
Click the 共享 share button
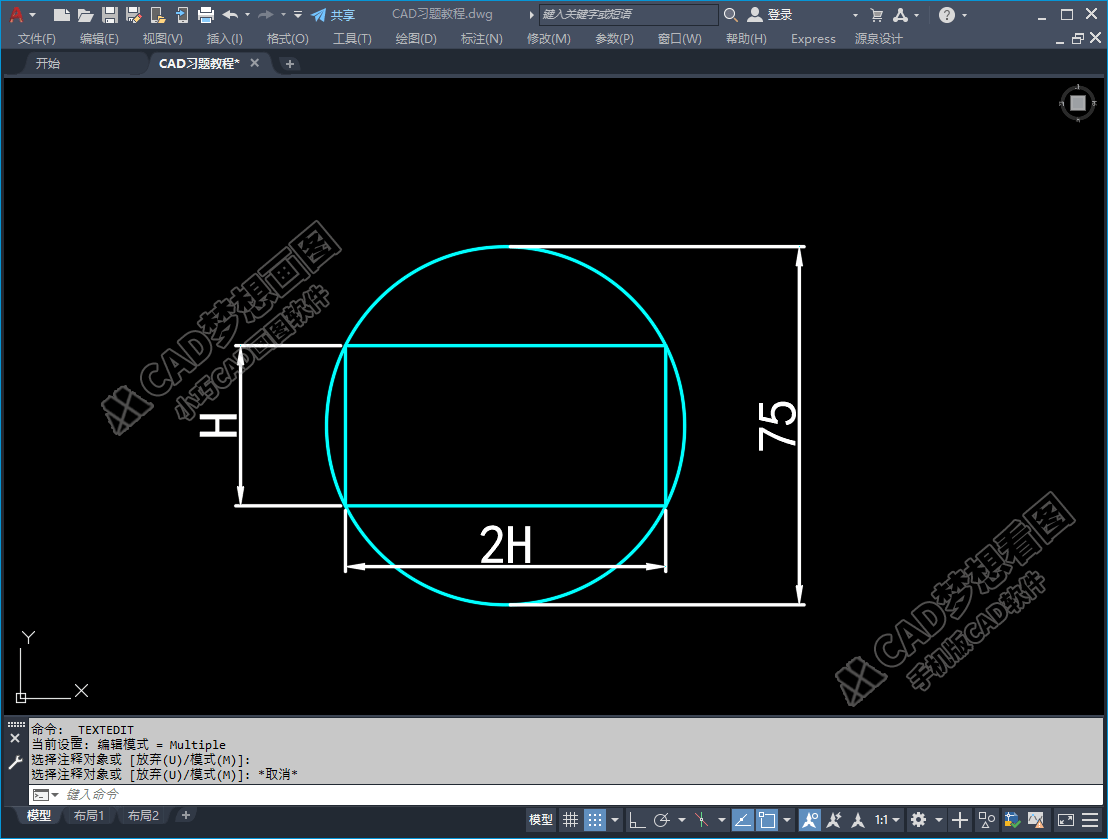point(333,15)
